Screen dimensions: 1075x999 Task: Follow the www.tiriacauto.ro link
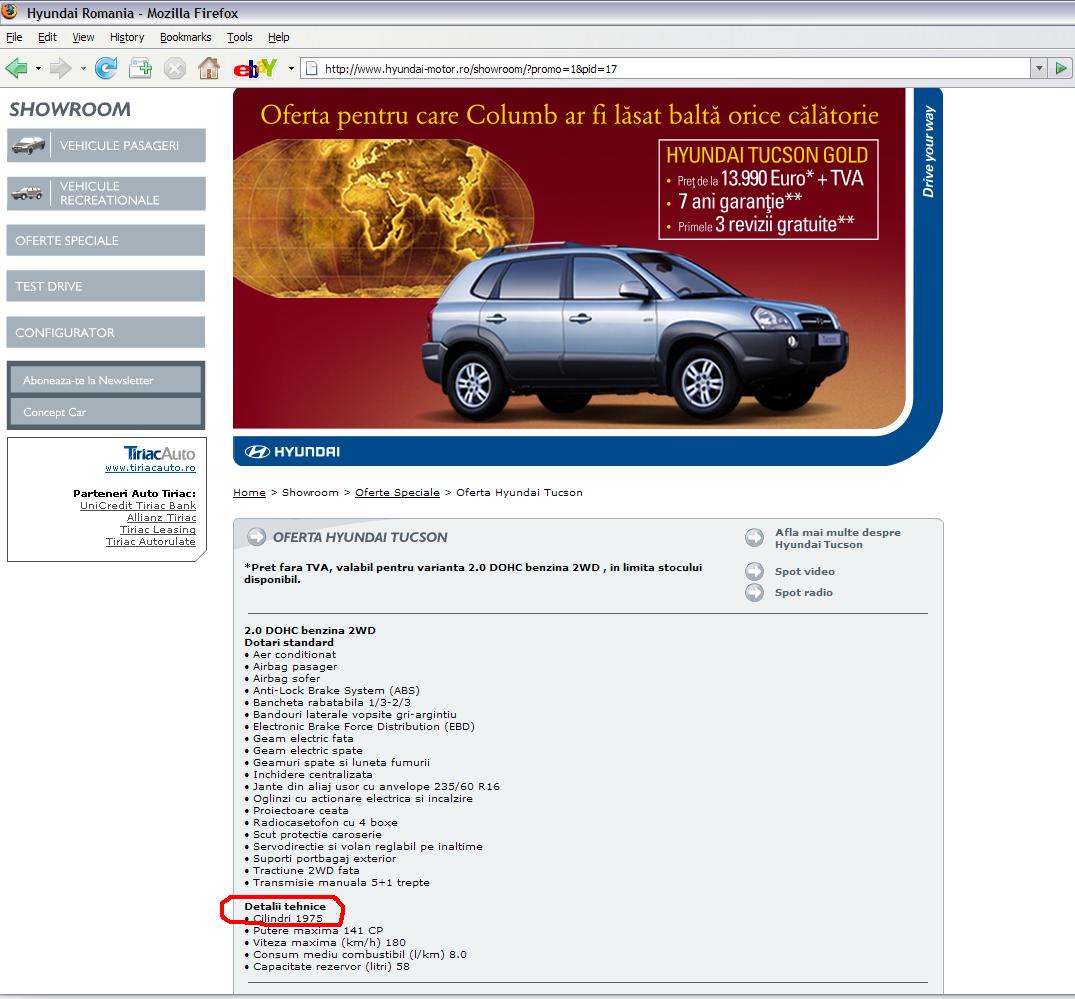150,468
